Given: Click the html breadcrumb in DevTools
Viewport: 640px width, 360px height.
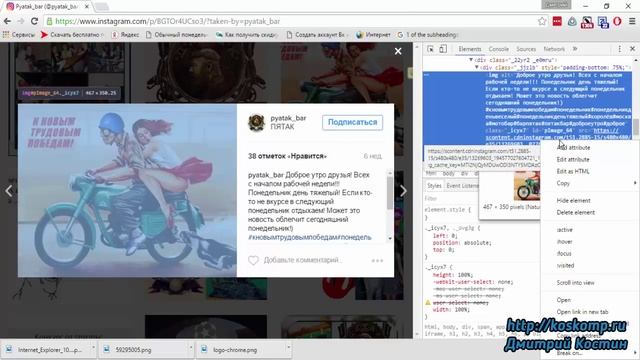Looking at the screenshot, I should tap(431, 173).
